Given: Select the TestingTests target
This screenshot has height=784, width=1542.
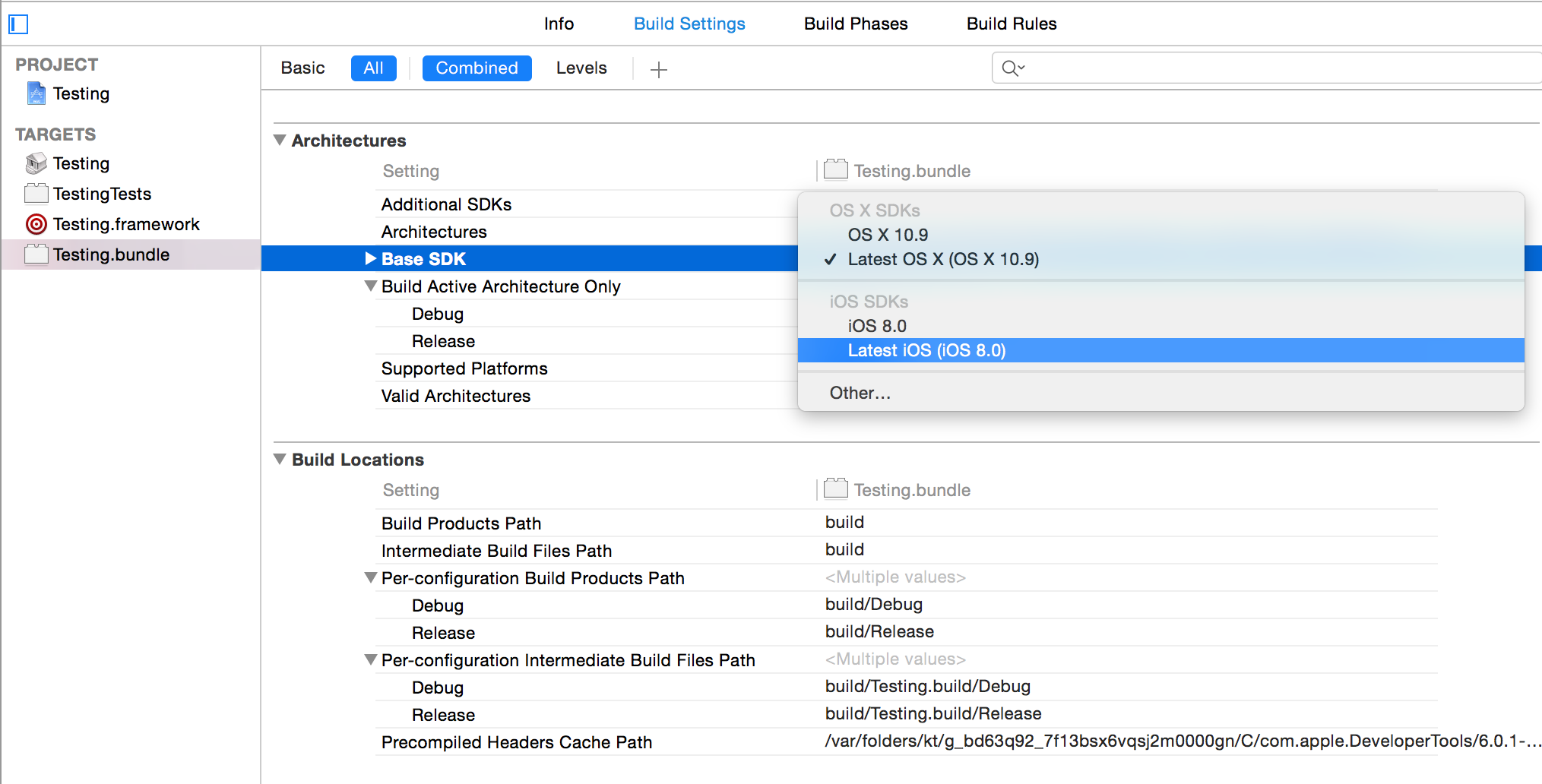Looking at the screenshot, I should tap(103, 194).
